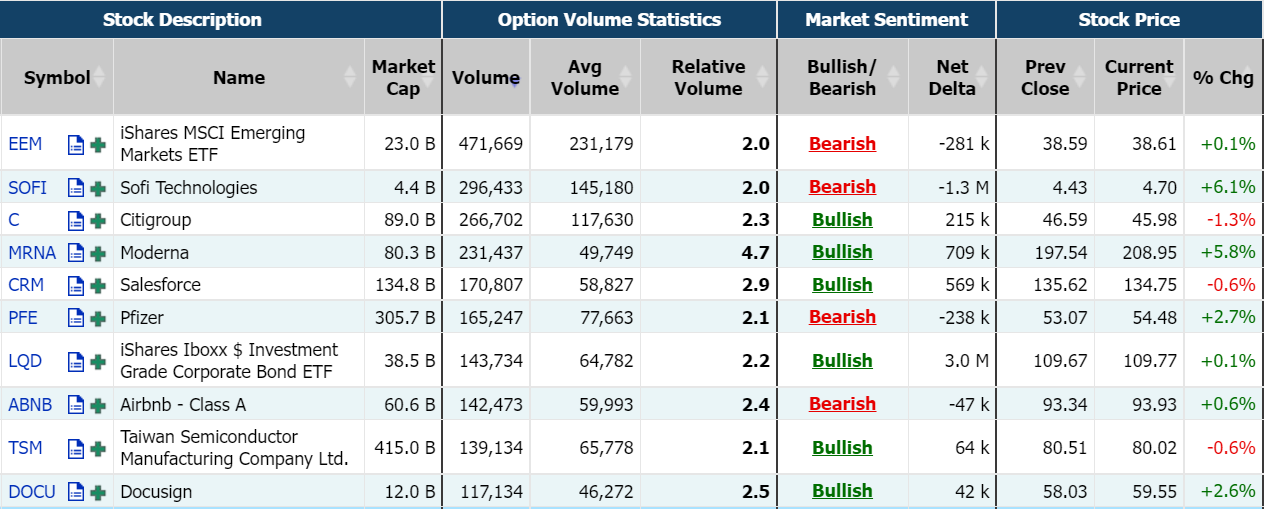1264x509 pixels.
Task: Sort by the Avg Volume header
Action: 585,77
